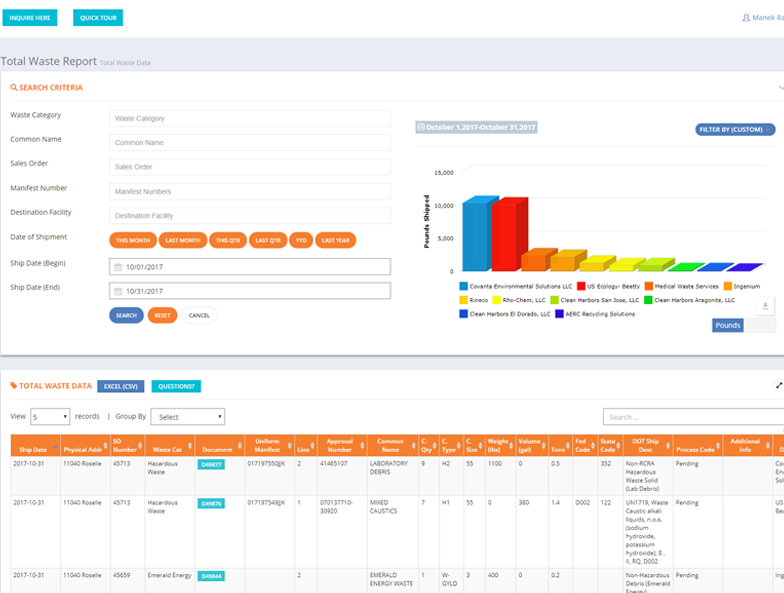Toggle the chart Pounds unit switch
The height and width of the screenshot is (593, 784).
744,326
